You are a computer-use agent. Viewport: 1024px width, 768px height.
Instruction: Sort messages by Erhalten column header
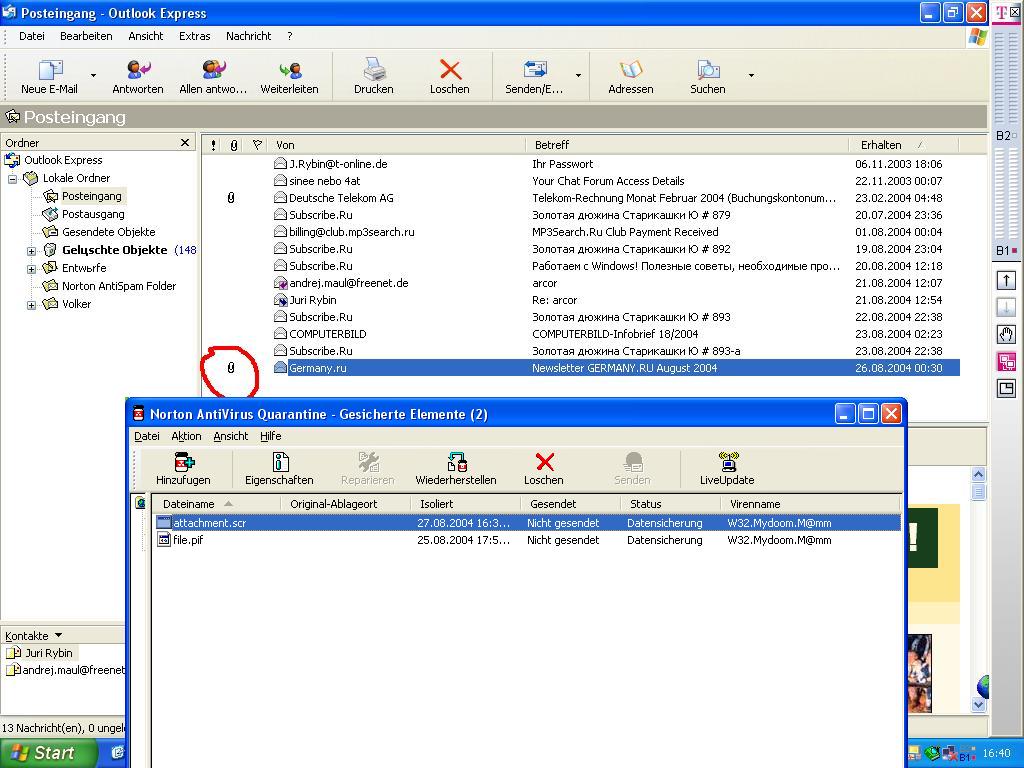(x=904, y=145)
